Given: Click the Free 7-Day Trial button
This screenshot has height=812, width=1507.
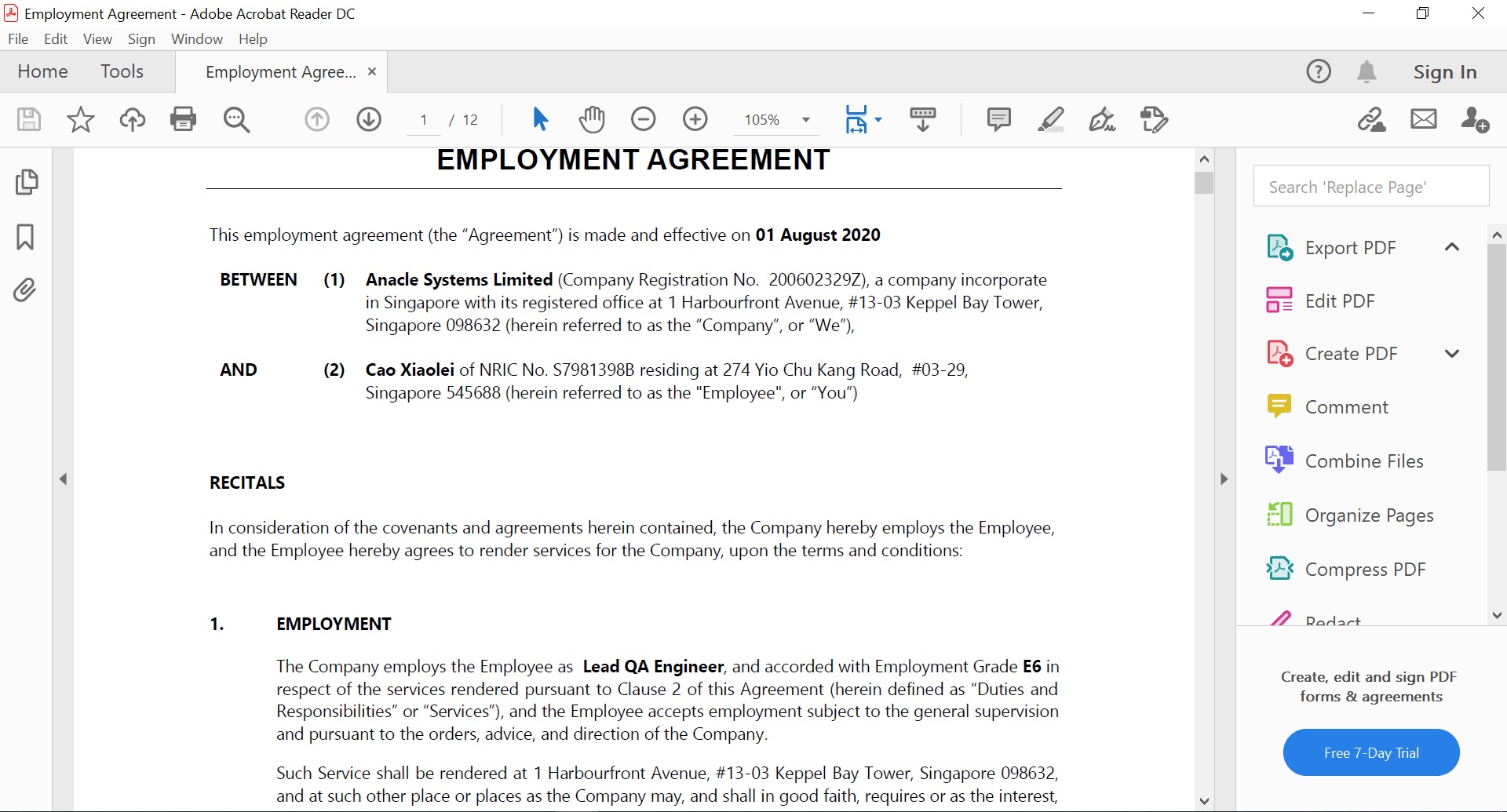Looking at the screenshot, I should (1371, 752).
